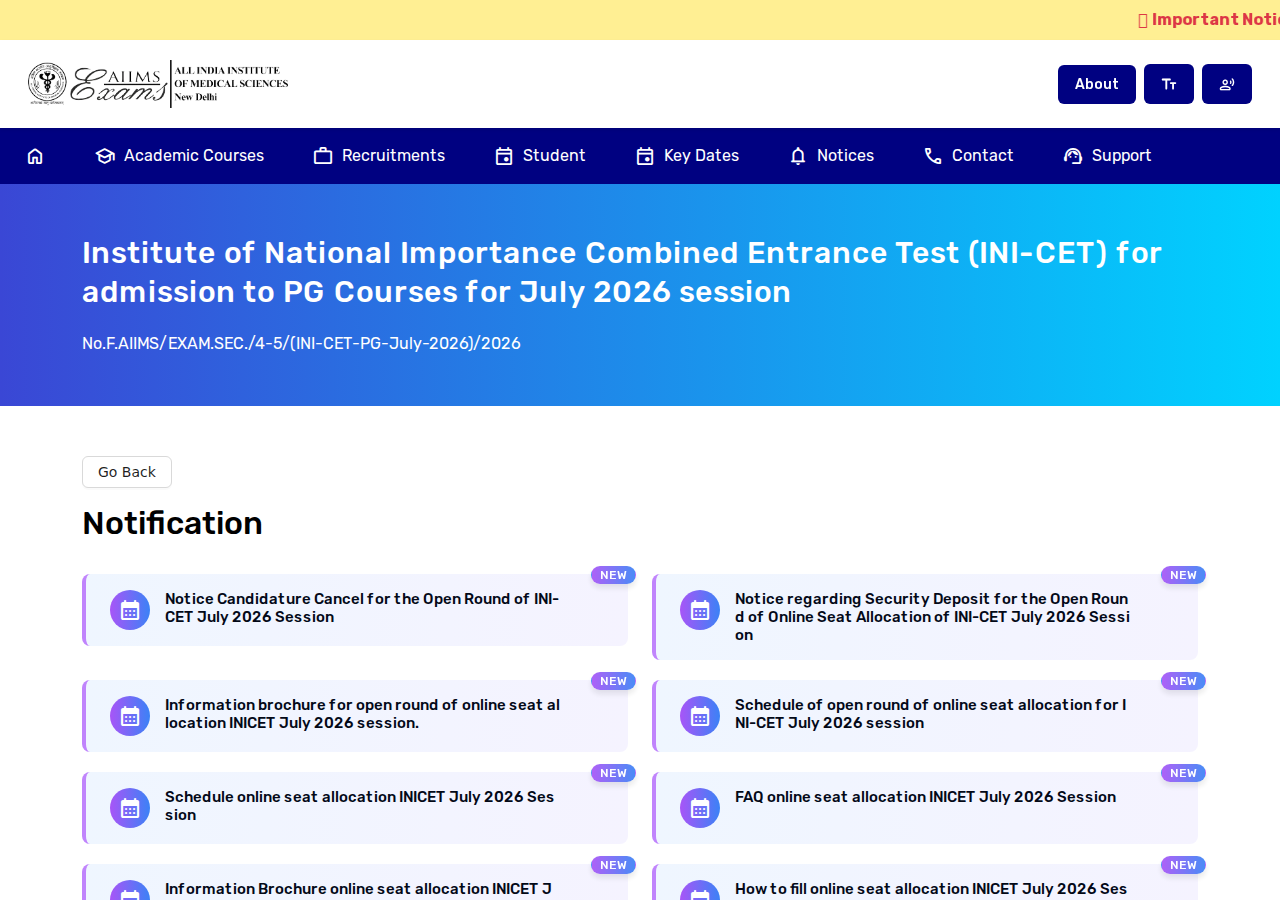Click NEW badge on Information brochure open round
Screen dimensions: 1280x900
[x=613, y=681]
